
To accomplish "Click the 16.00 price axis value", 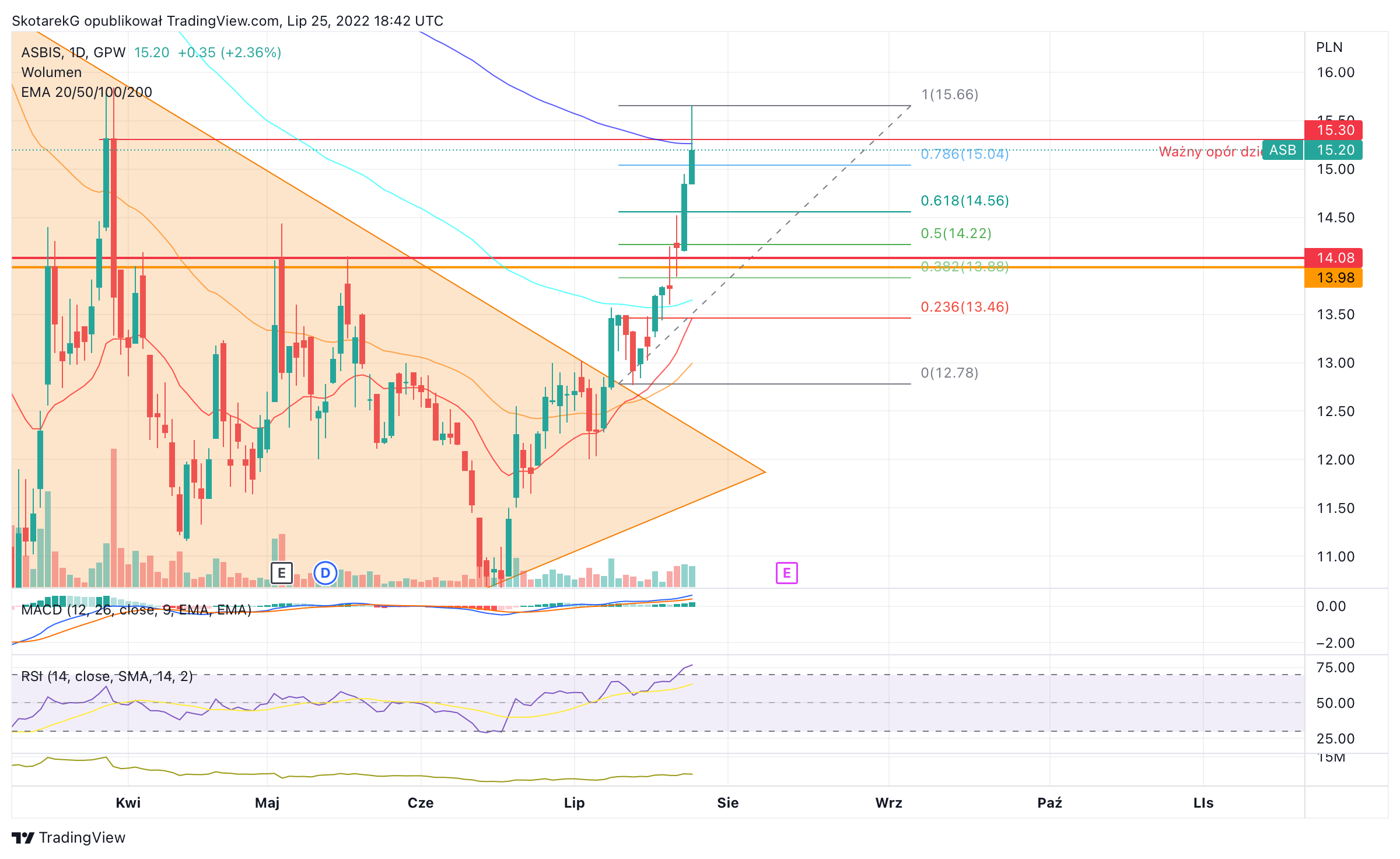I will pyautogui.click(x=1336, y=72).
